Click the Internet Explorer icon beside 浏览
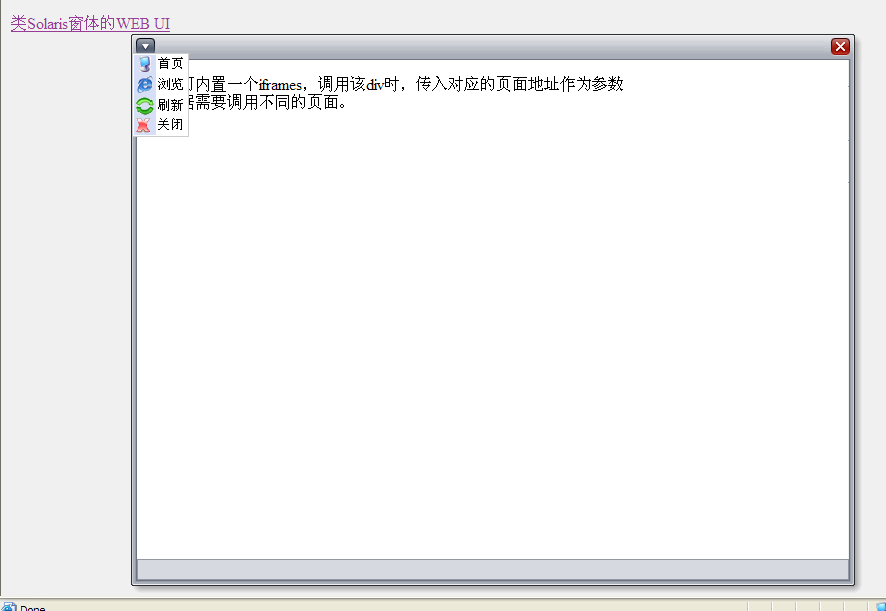Image resolution: width=886 pixels, height=611 pixels. click(x=145, y=84)
